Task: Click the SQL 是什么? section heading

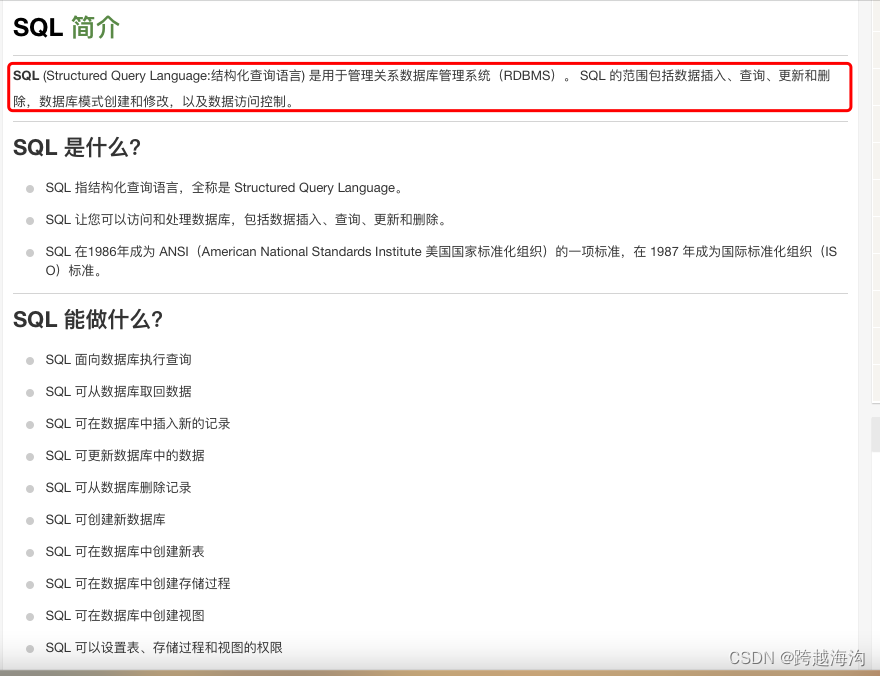Action: [x=78, y=147]
